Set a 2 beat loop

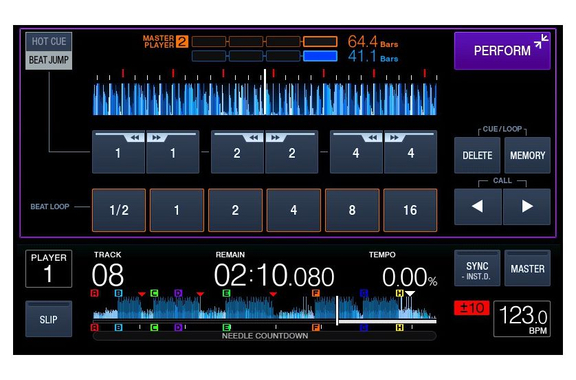(x=235, y=210)
